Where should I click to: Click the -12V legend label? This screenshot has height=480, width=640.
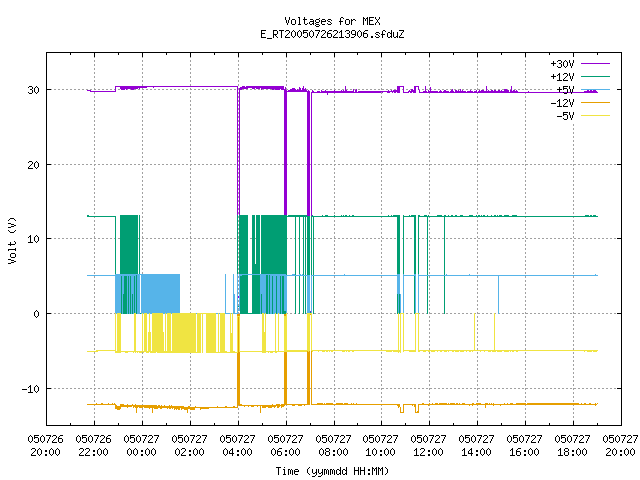[x=562, y=103]
